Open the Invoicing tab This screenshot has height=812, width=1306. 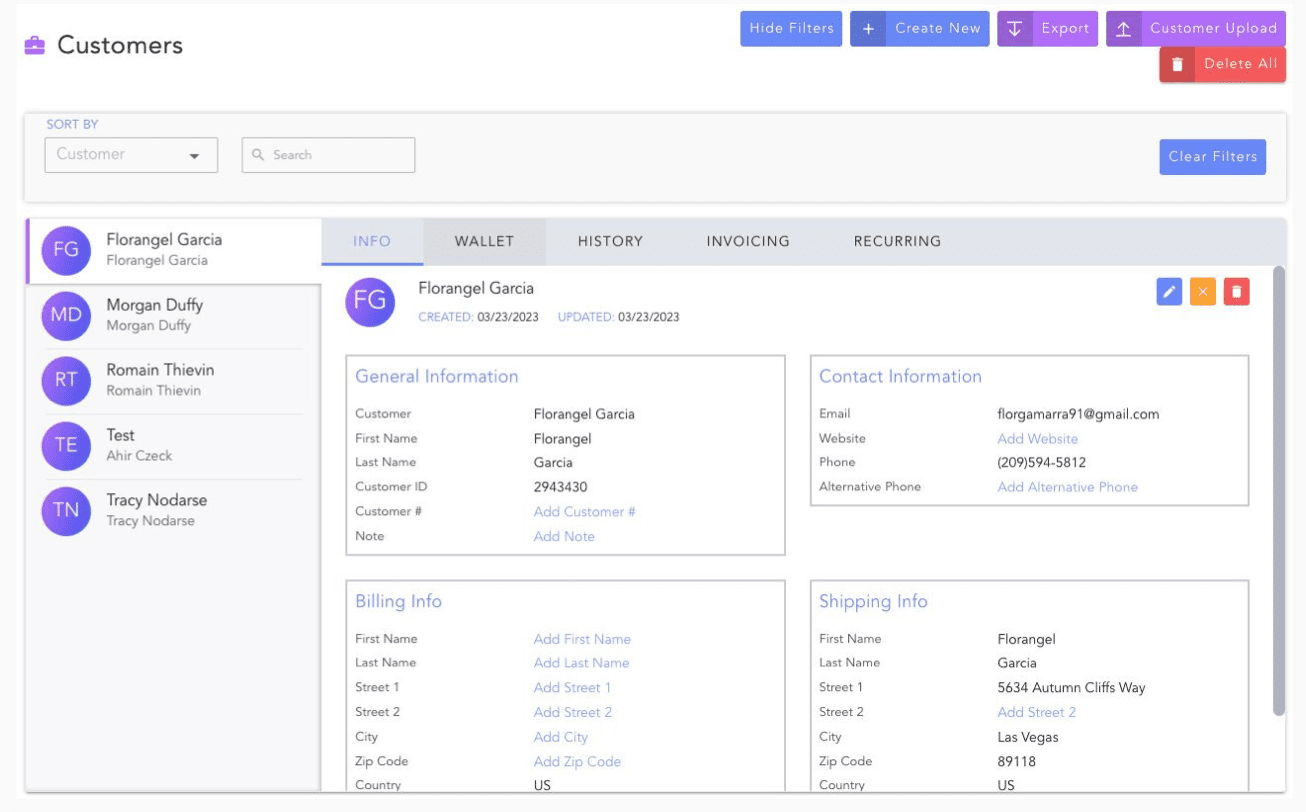748,241
